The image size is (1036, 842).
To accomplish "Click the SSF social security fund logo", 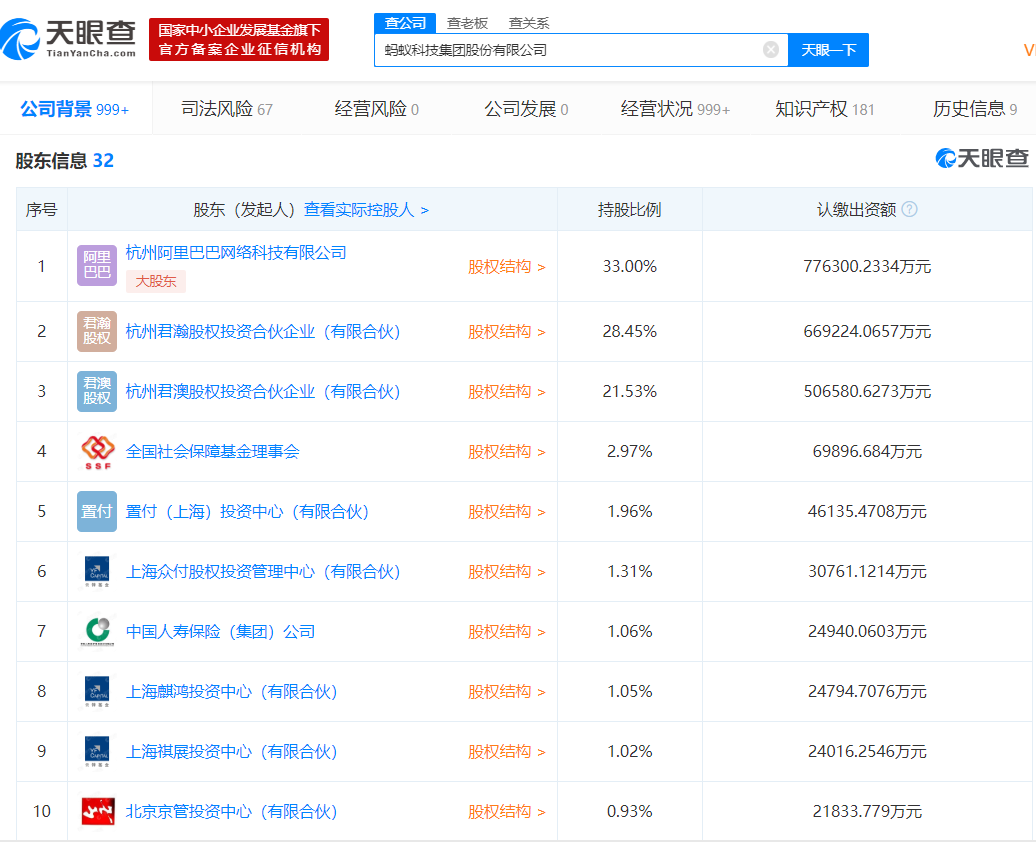I will 97,452.
